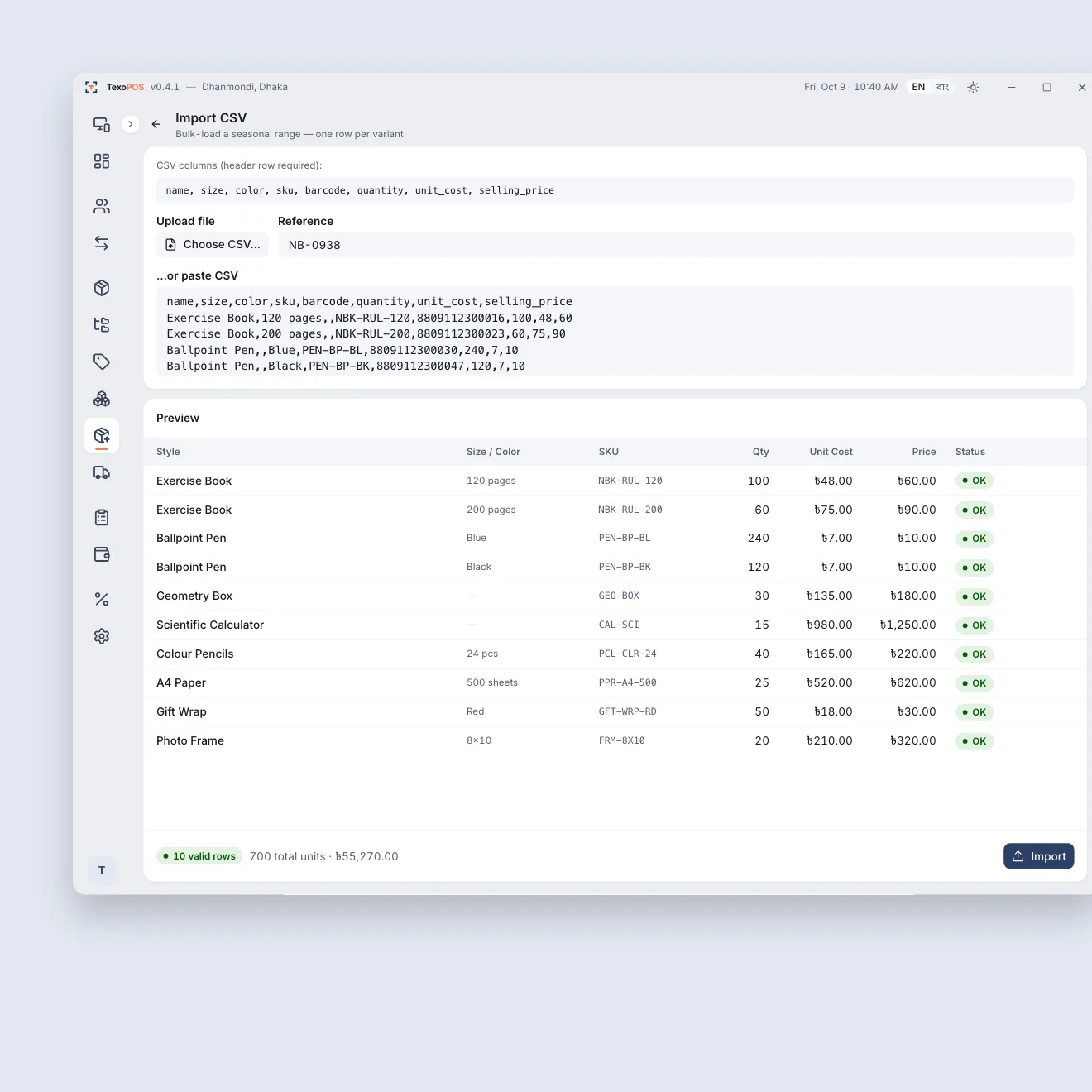Click the OK status of Photo Frame

point(975,741)
